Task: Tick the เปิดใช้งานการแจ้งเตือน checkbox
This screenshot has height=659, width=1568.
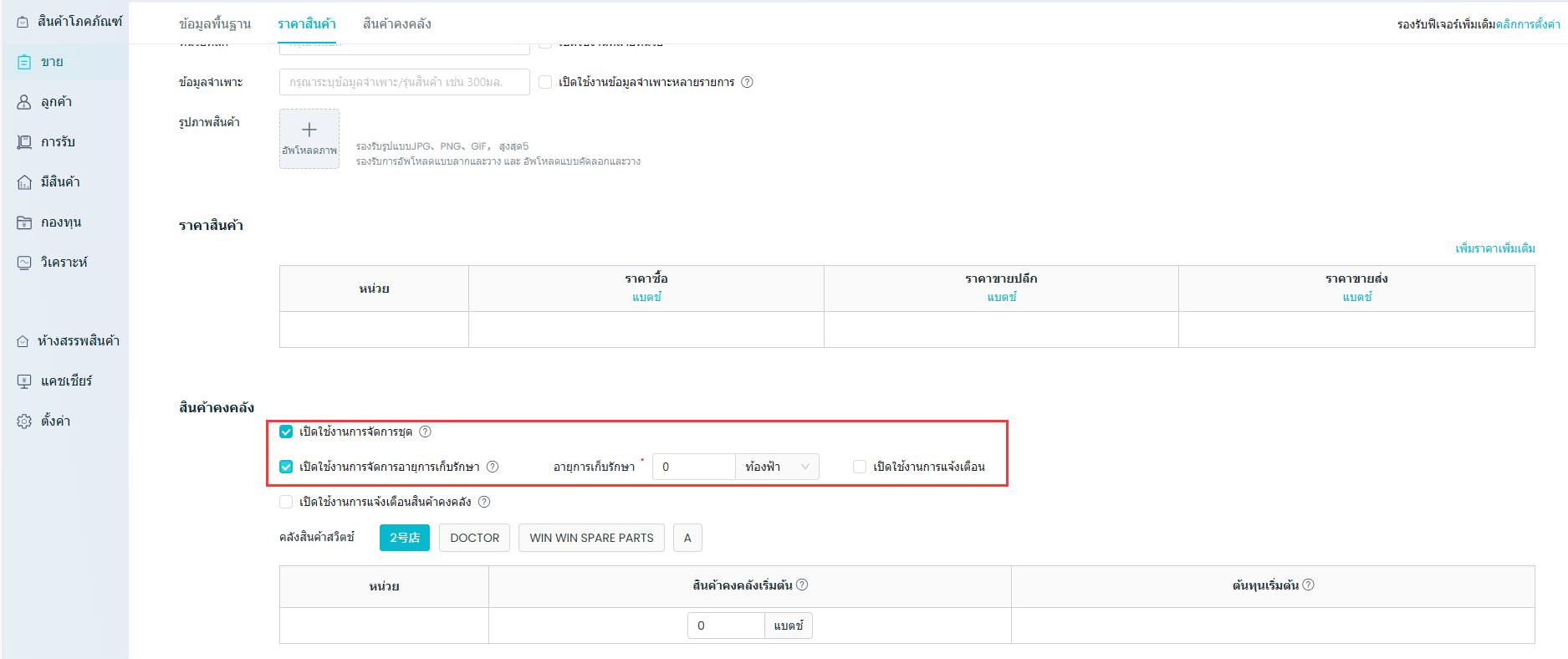Action: [859, 467]
